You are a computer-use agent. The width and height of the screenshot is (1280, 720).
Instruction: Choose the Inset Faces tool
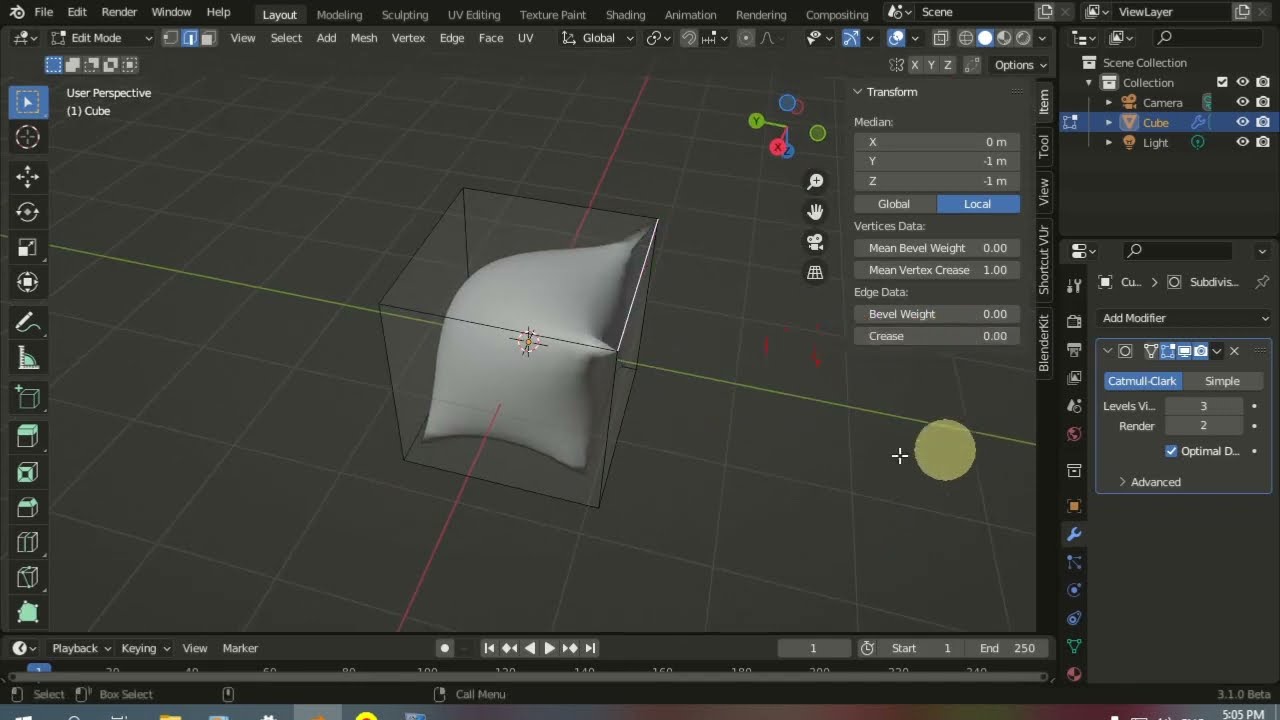coord(28,472)
